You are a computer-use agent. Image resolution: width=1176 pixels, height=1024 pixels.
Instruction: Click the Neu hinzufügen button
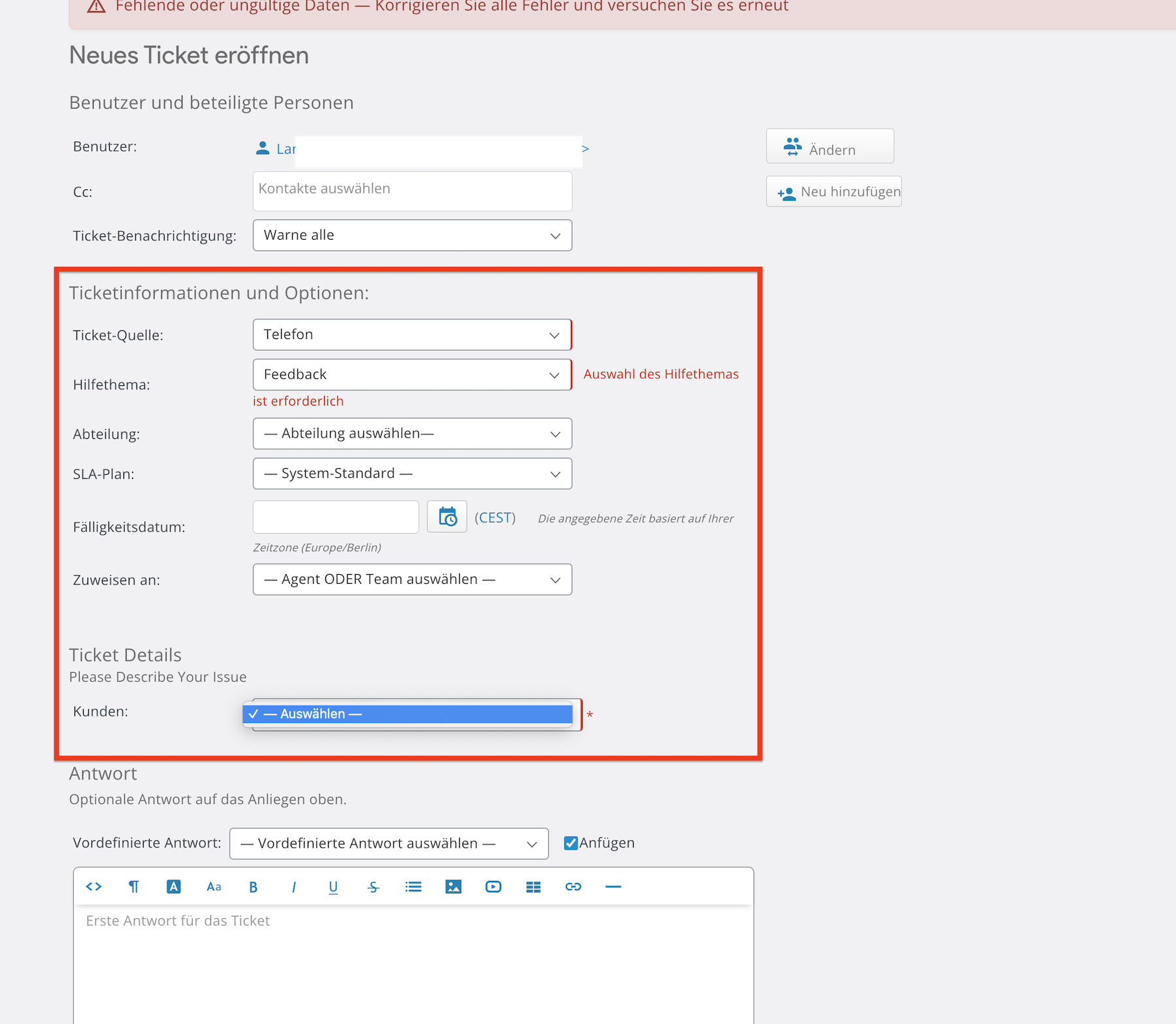(834, 191)
